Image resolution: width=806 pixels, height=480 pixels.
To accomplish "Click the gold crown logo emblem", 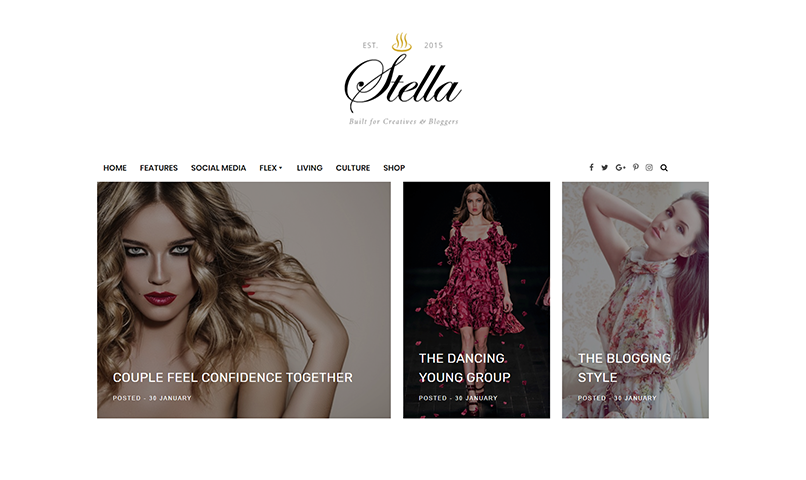I will [x=402, y=42].
